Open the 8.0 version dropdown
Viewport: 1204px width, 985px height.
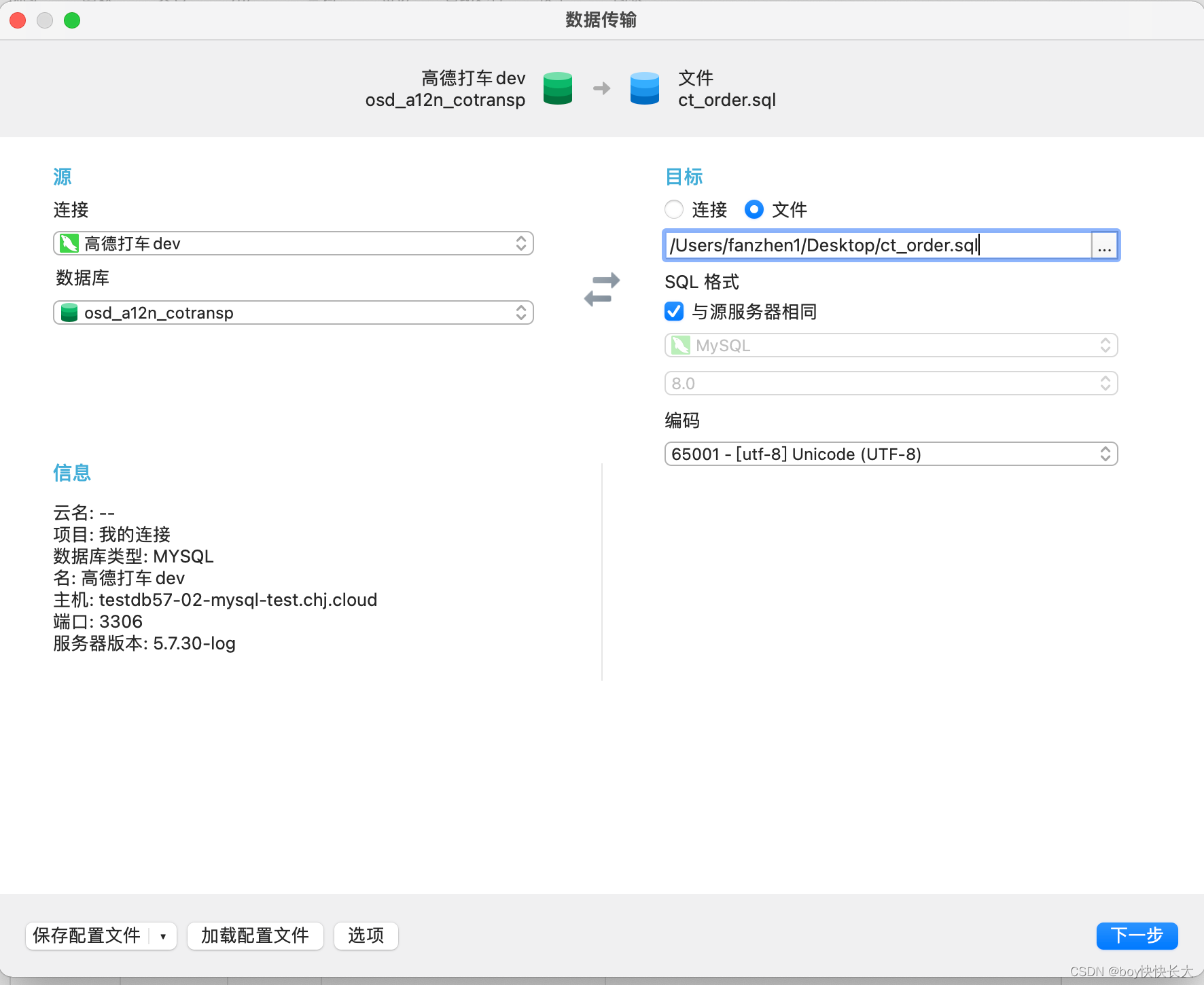point(891,383)
